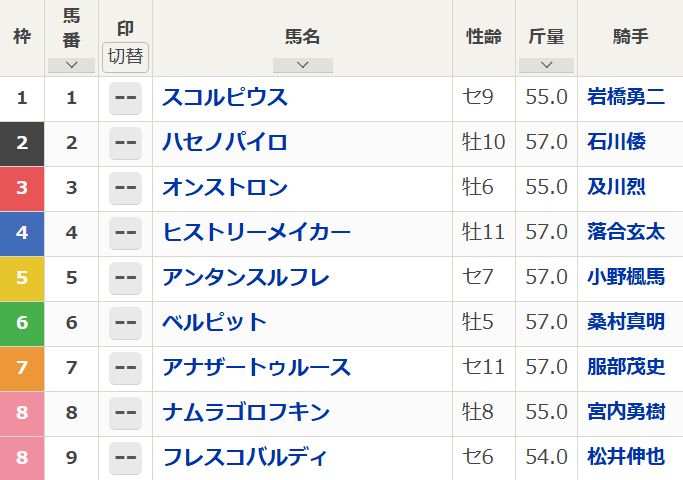The height and width of the screenshot is (480, 683).
Task: Open the 馬番 sort dropdown arrow
Action: coord(71,65)
